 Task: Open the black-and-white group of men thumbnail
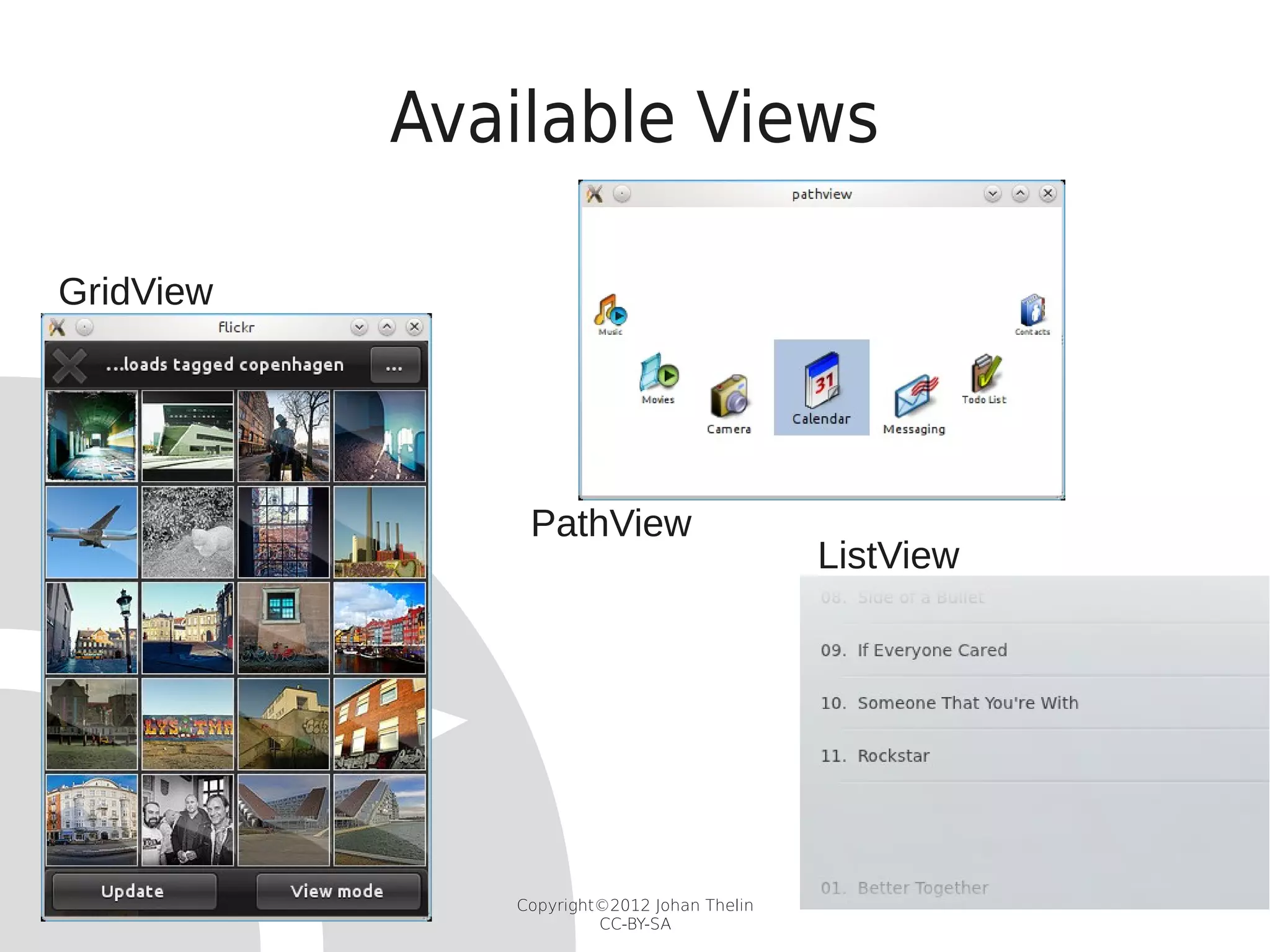[188, 820]
